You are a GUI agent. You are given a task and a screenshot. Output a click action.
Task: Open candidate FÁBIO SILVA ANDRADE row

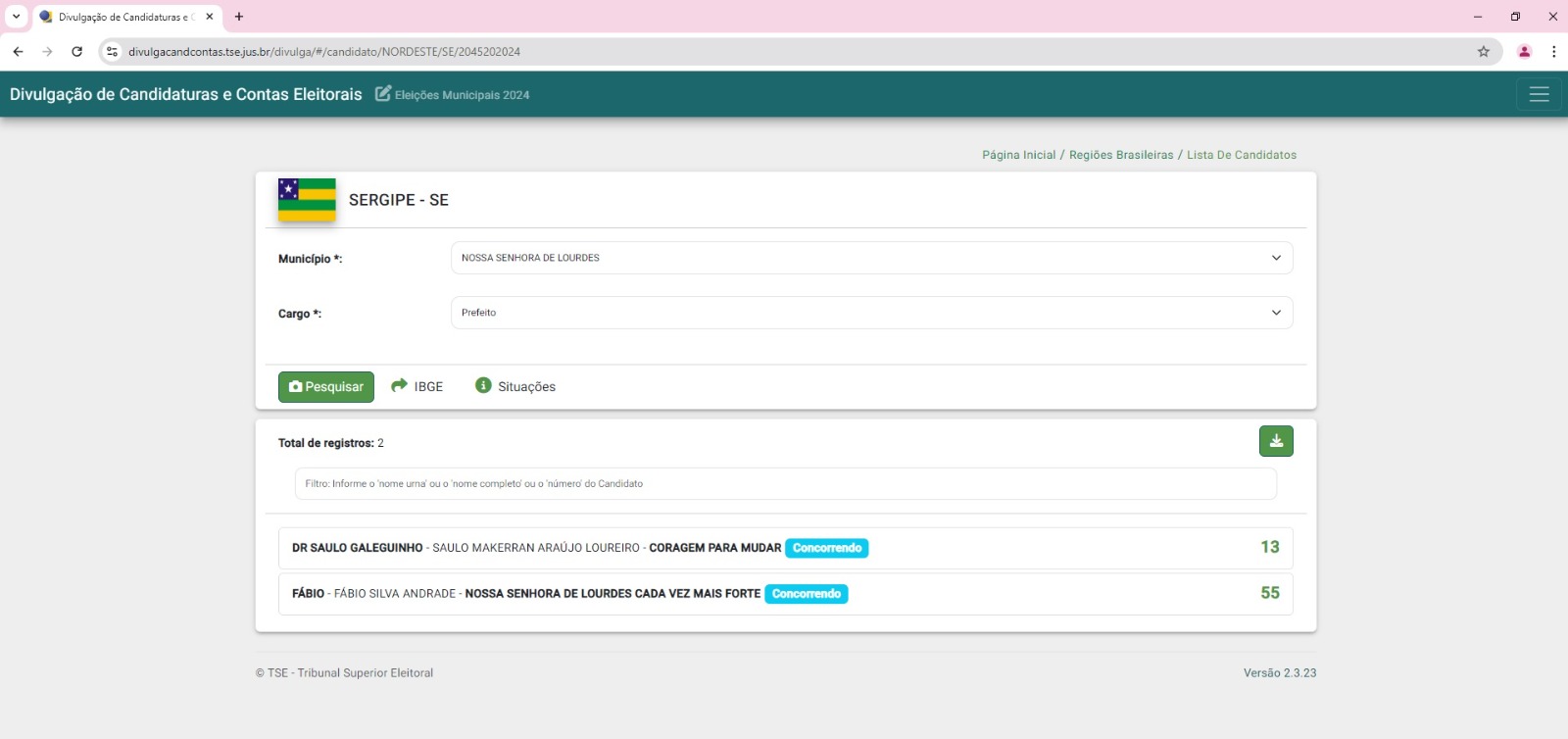(785, 594)
